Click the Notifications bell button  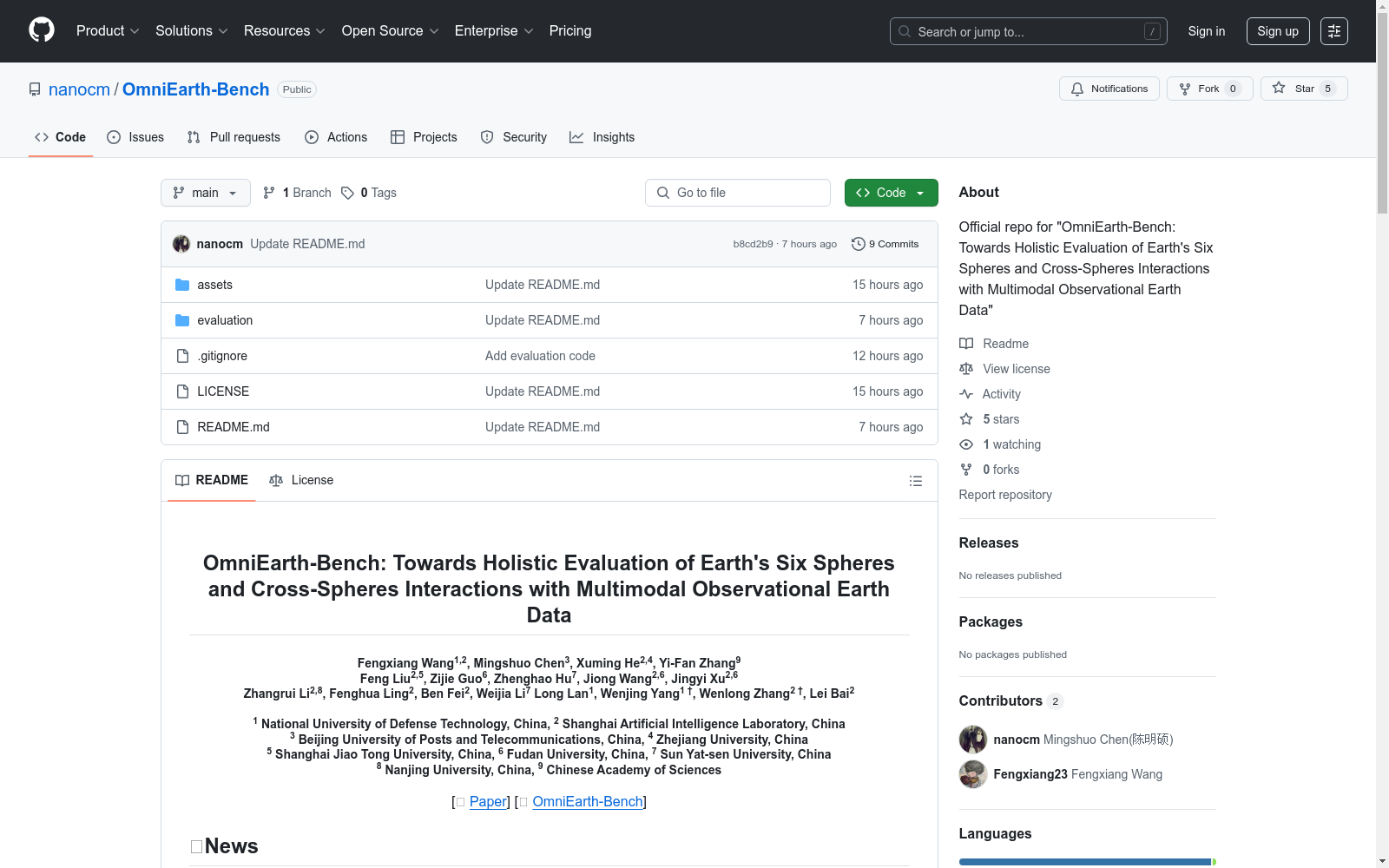(x=1109, y=89)
